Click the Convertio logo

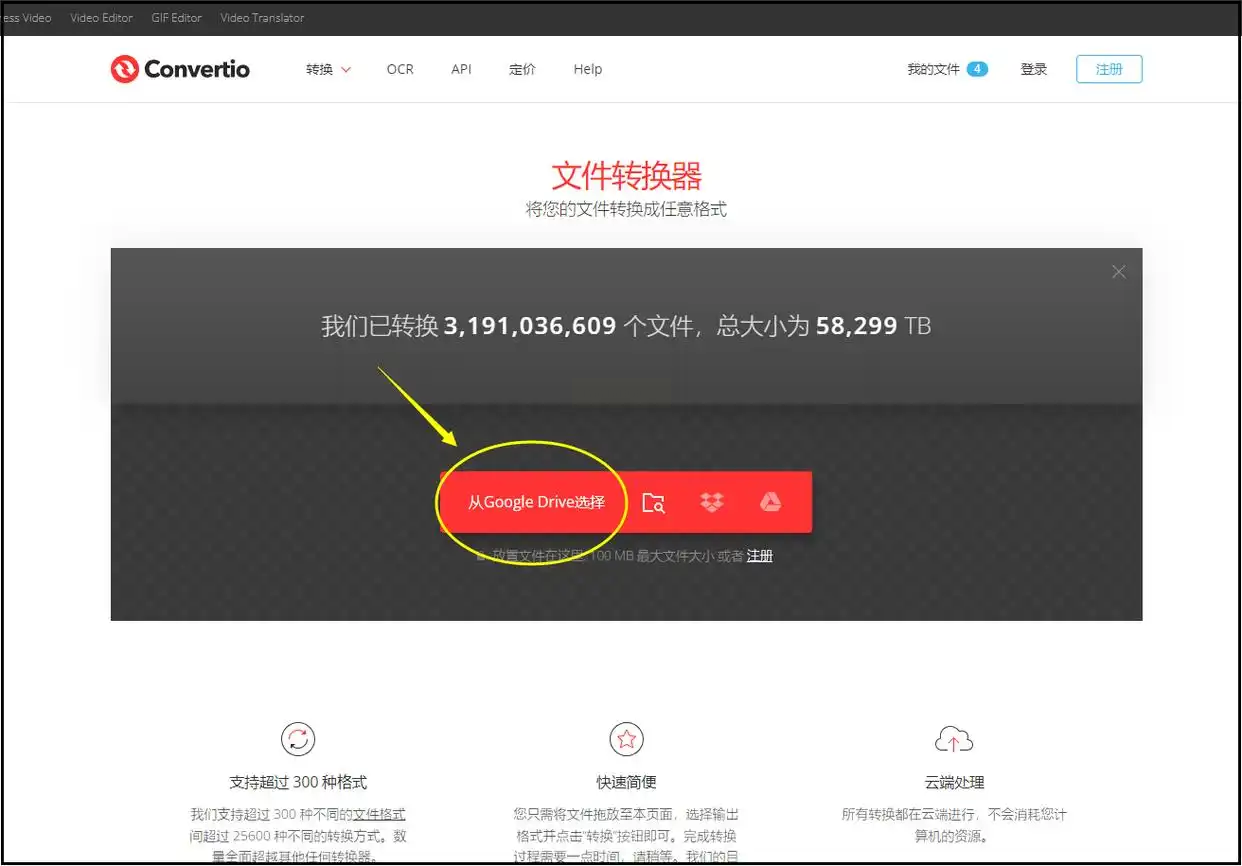pyautogui.click(x=180, y=69)
